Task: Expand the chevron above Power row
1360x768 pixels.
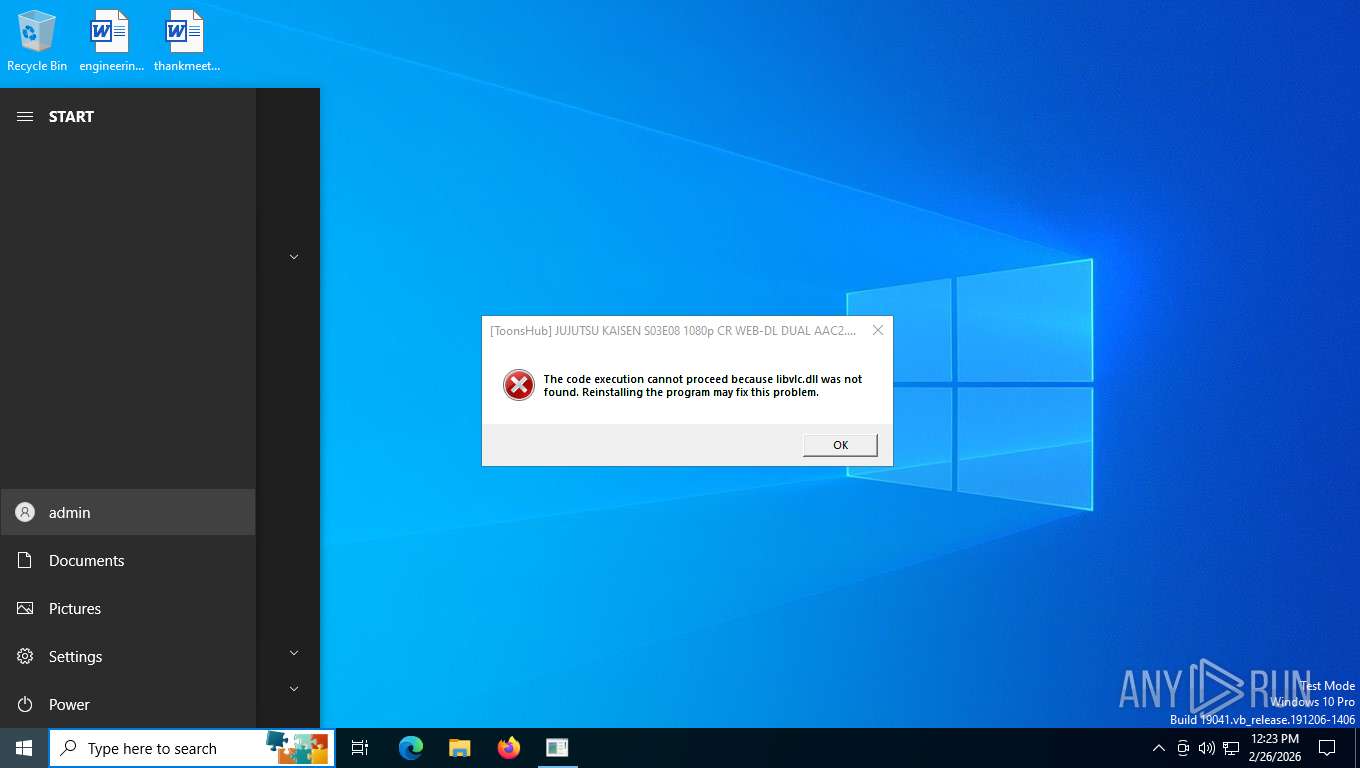Action: click(294, 689)
